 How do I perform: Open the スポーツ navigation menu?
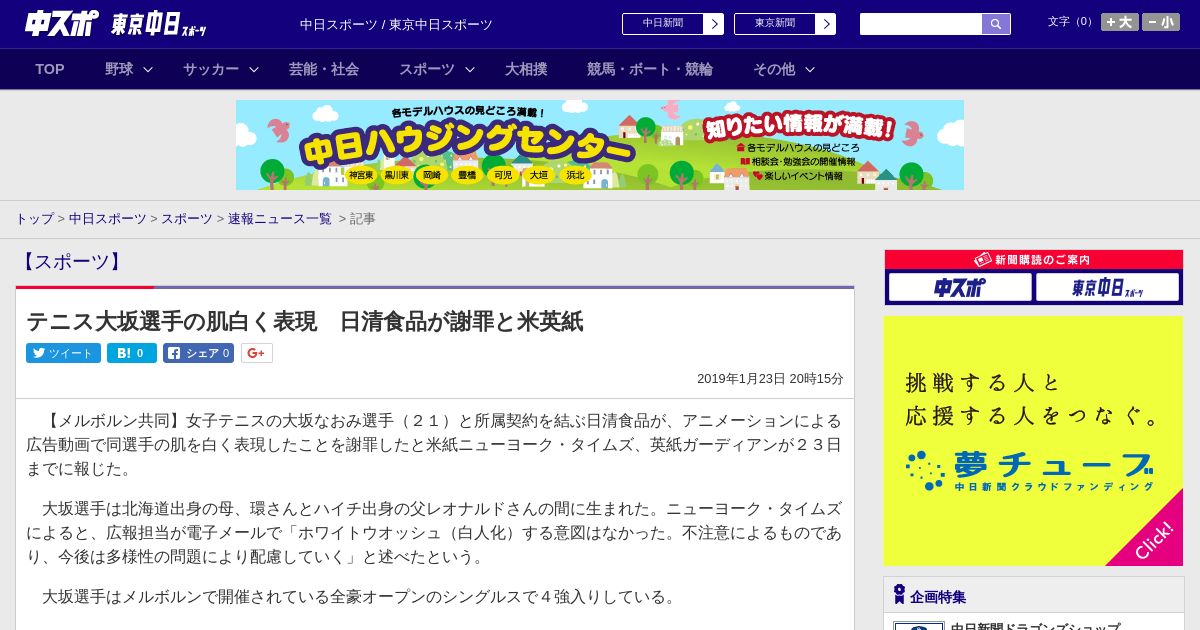[x=427, y=69]
